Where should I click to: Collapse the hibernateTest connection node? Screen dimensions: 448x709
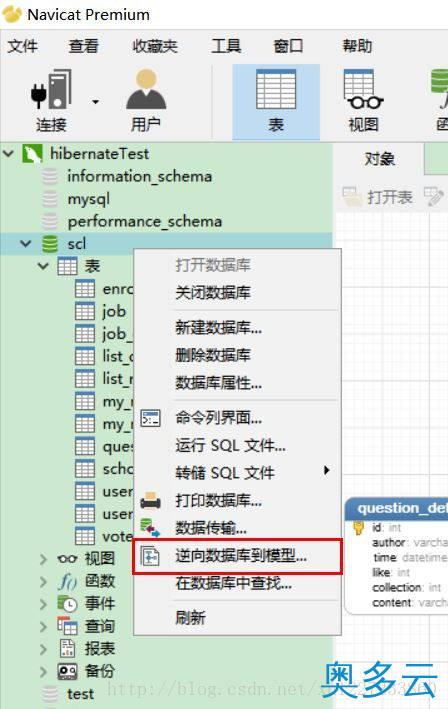click(9, 153)
